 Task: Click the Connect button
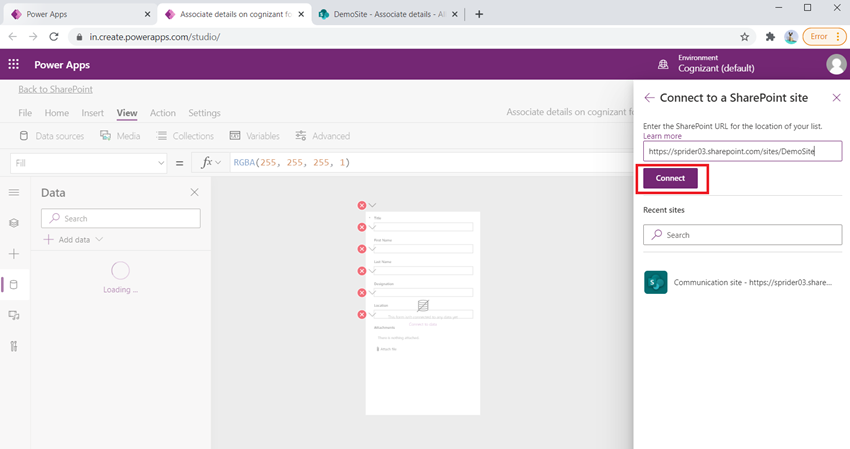point(670,178)
